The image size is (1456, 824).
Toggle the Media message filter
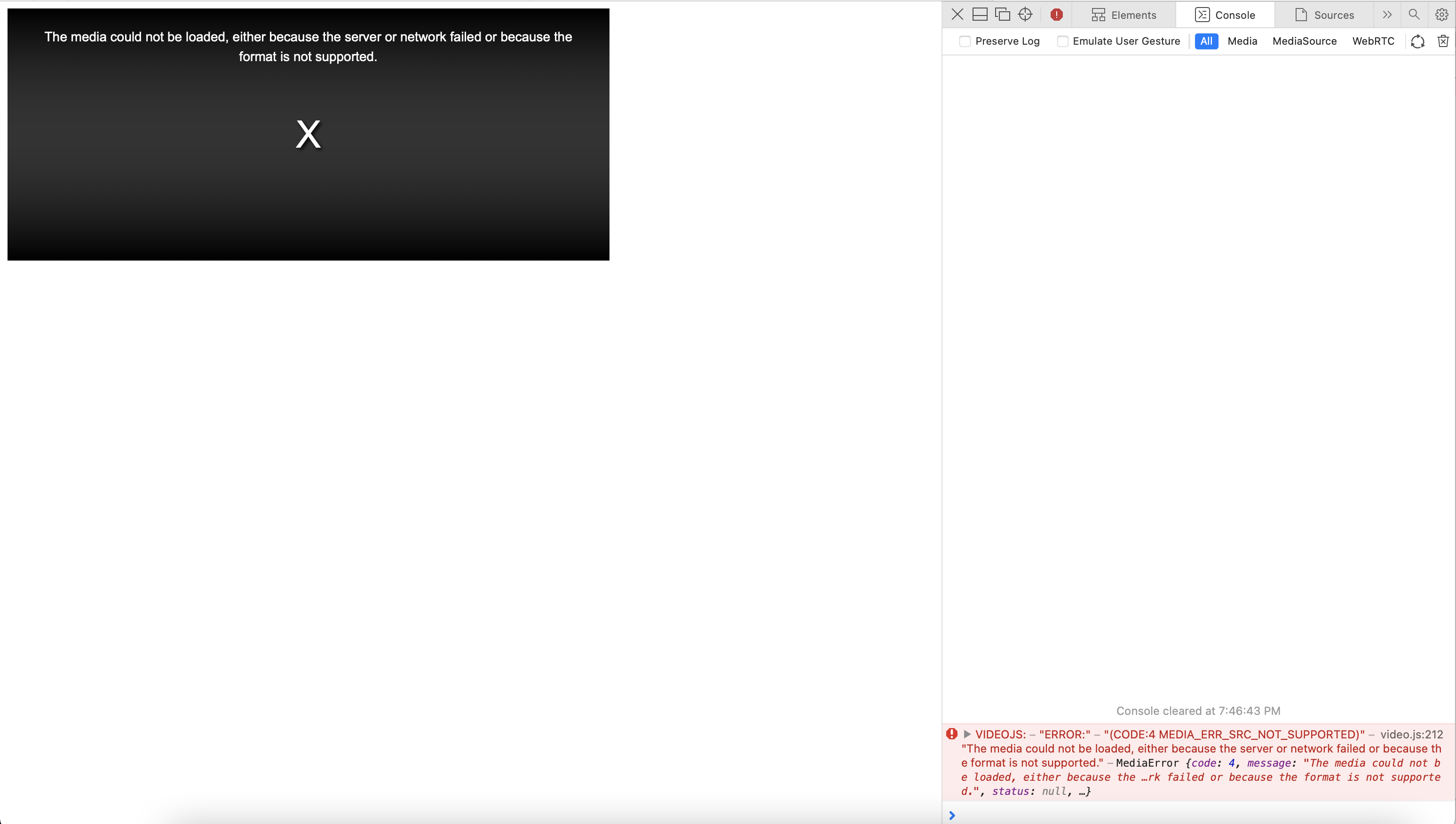(1242, 41)
